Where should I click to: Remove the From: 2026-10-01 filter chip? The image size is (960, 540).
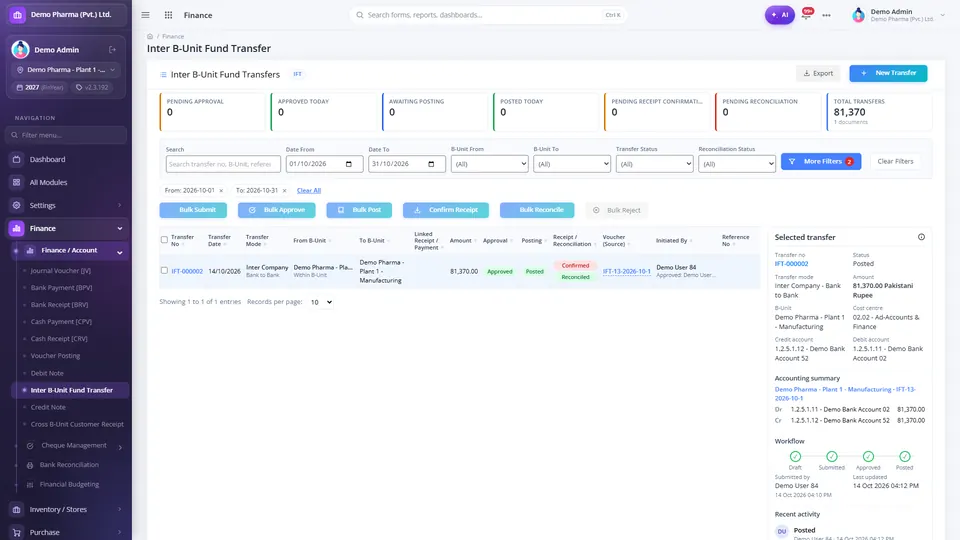221,191
